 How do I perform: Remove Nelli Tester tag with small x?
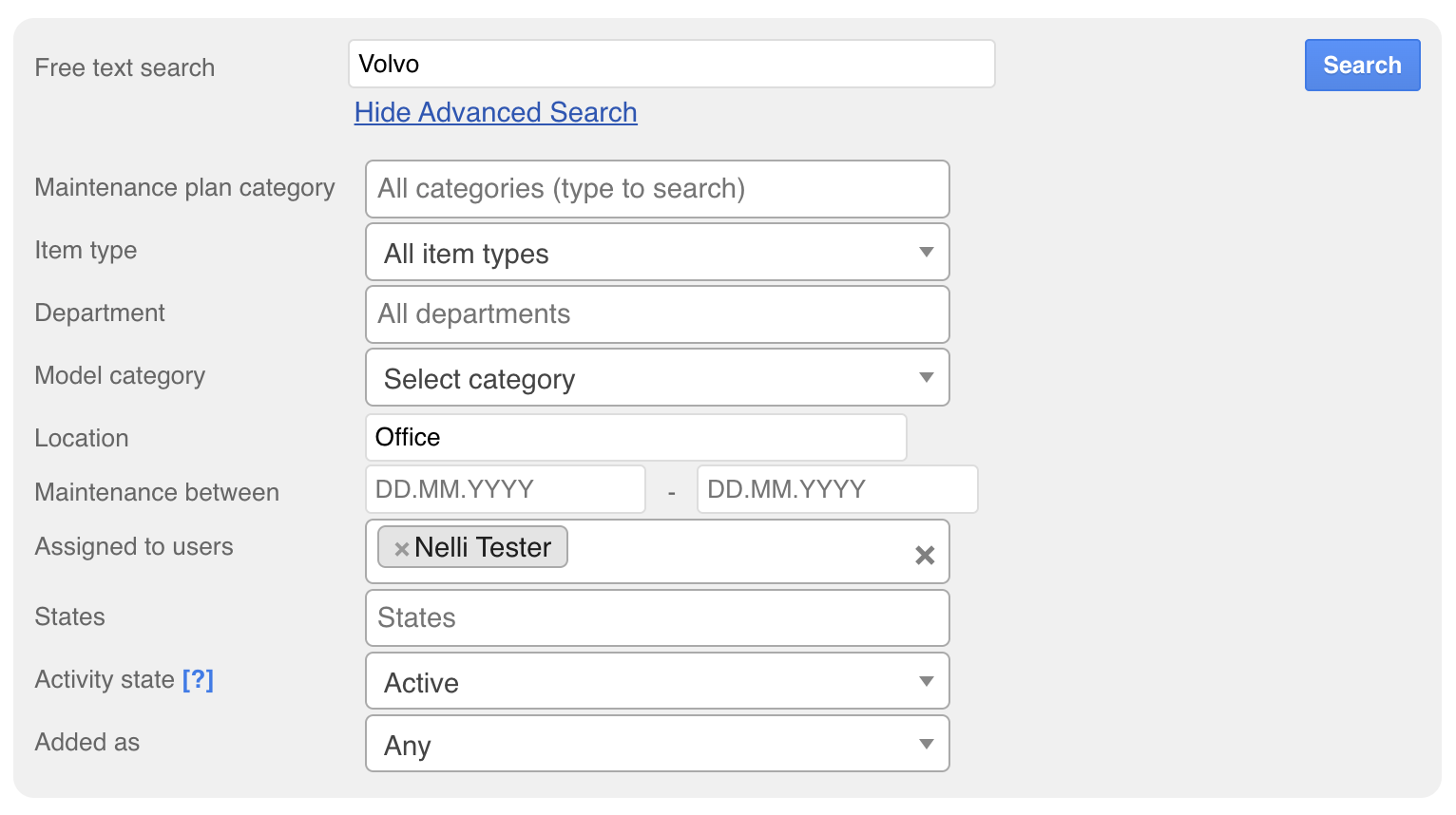pos(402,549)
